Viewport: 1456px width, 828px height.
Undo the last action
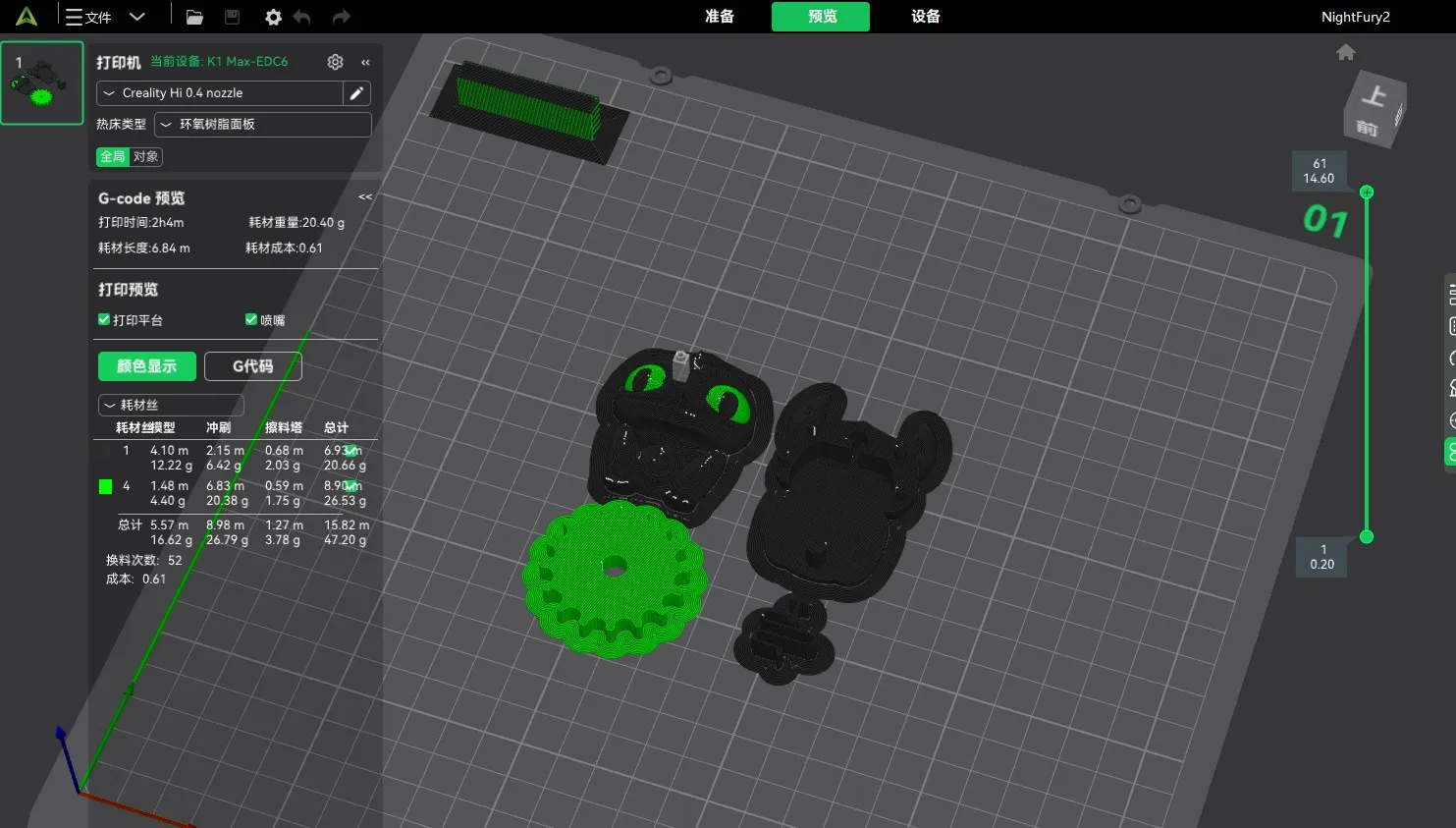point(302,17)
